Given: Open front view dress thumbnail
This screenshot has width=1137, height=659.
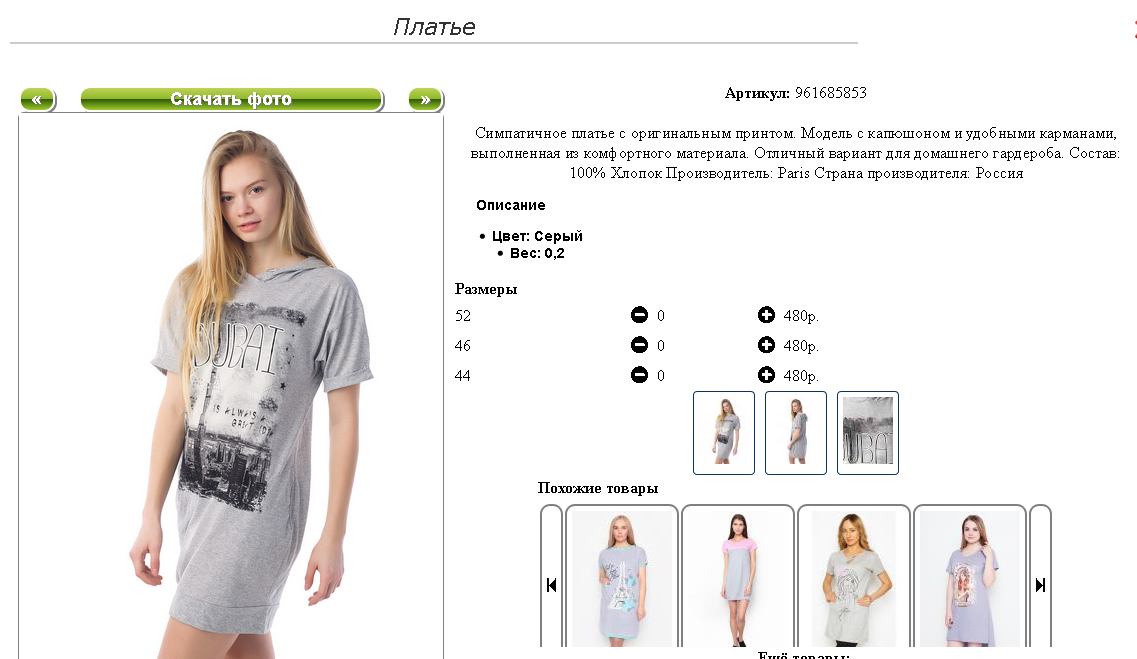Looking at the screenshot, I should pyautogui.click(x=724, y=433).
